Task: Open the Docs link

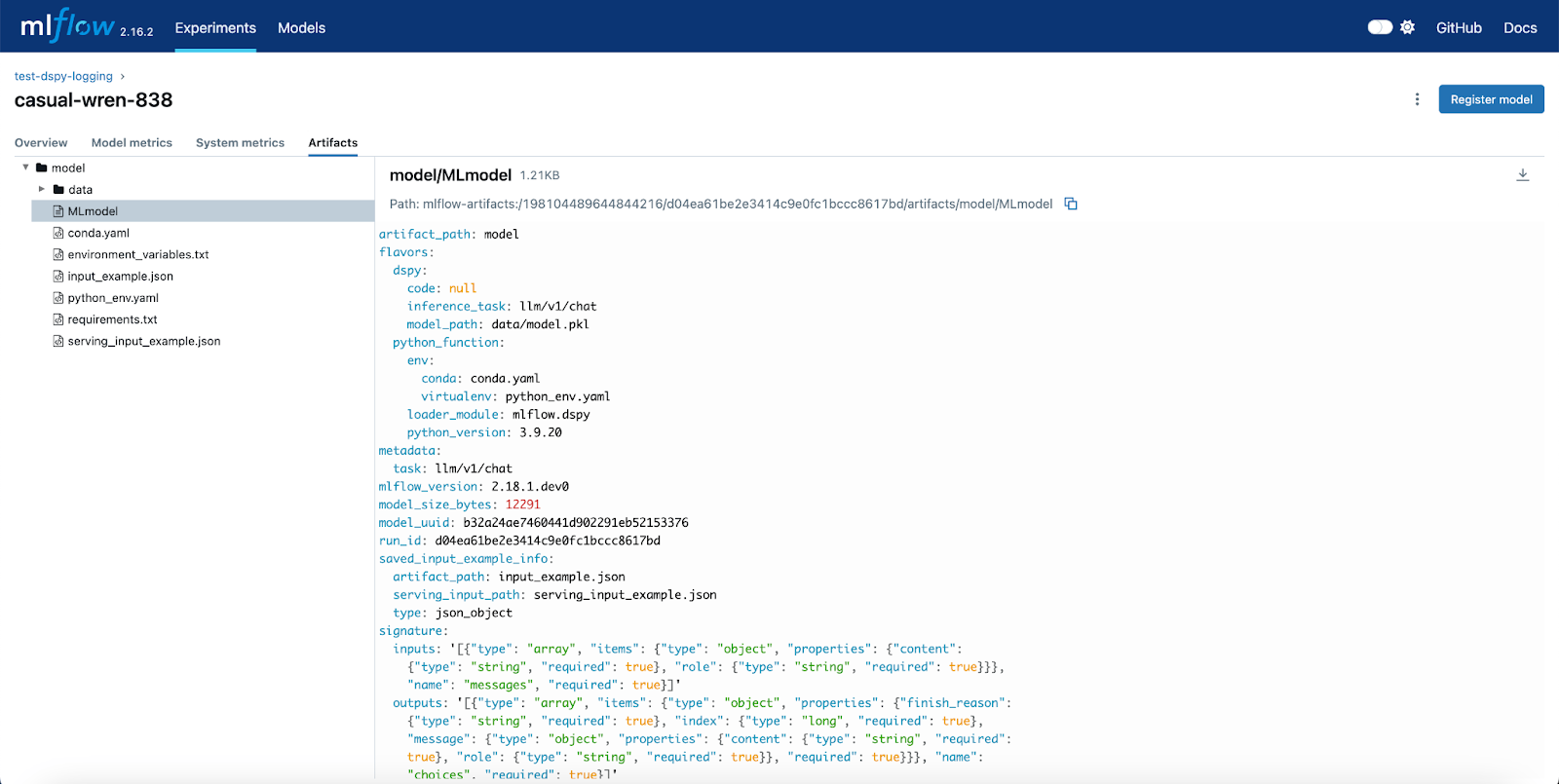Action: (x=1519, y=28)
